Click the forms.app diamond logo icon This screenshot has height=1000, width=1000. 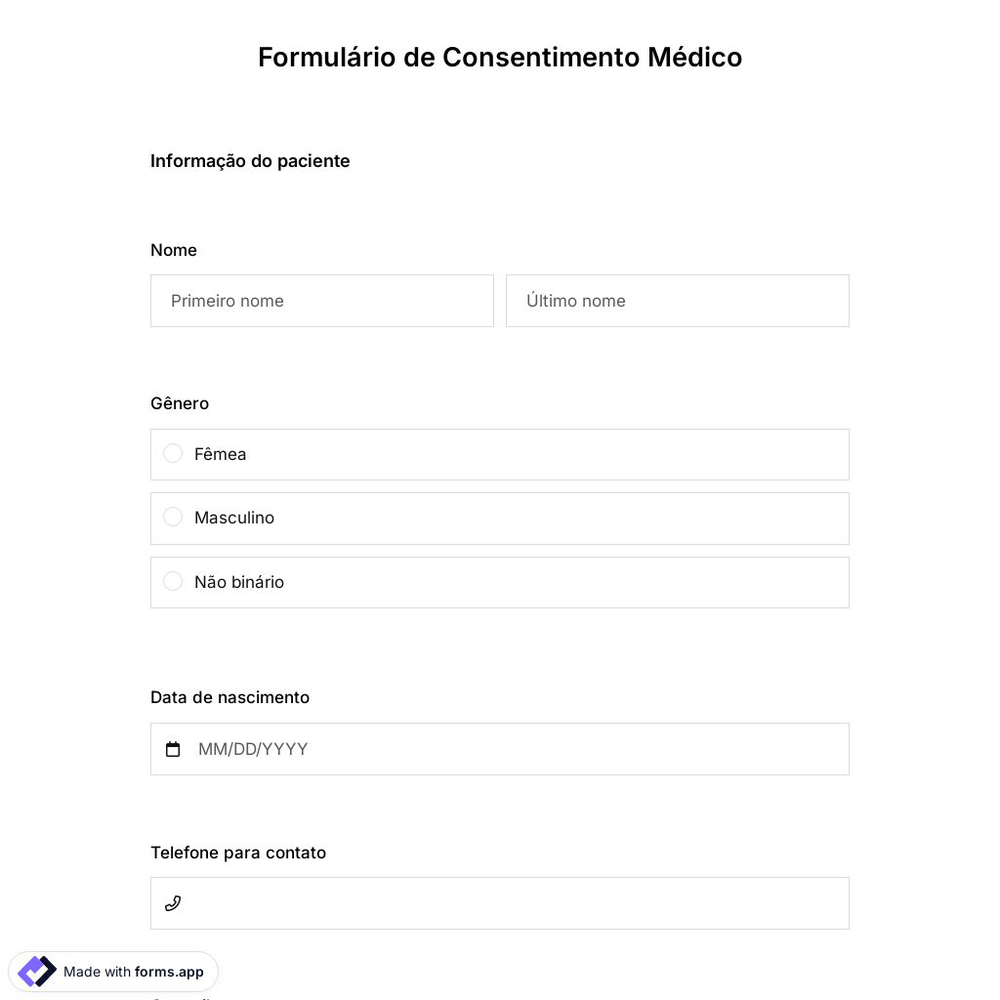tap(36, 971)
